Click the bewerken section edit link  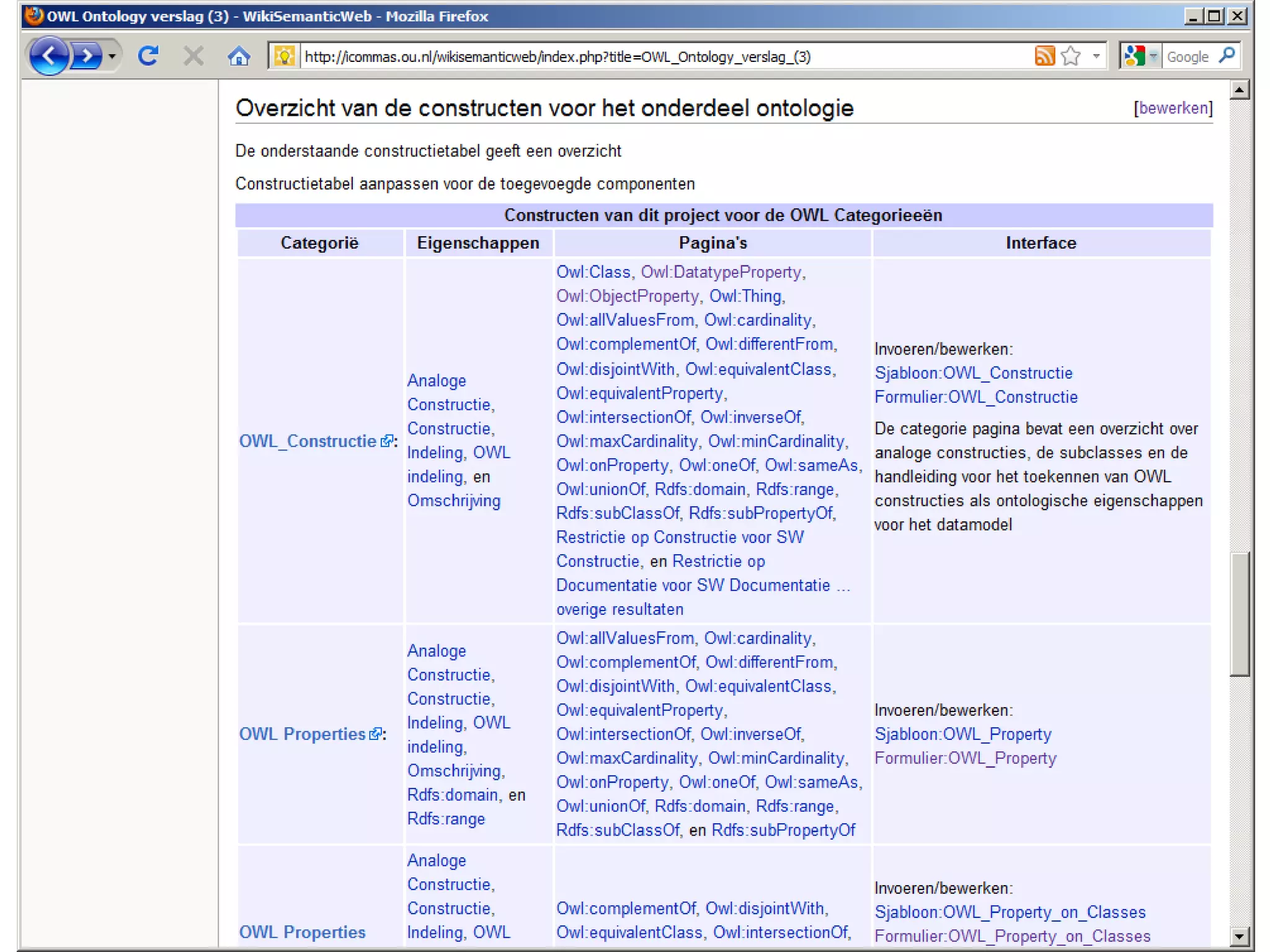(1173, 108)
